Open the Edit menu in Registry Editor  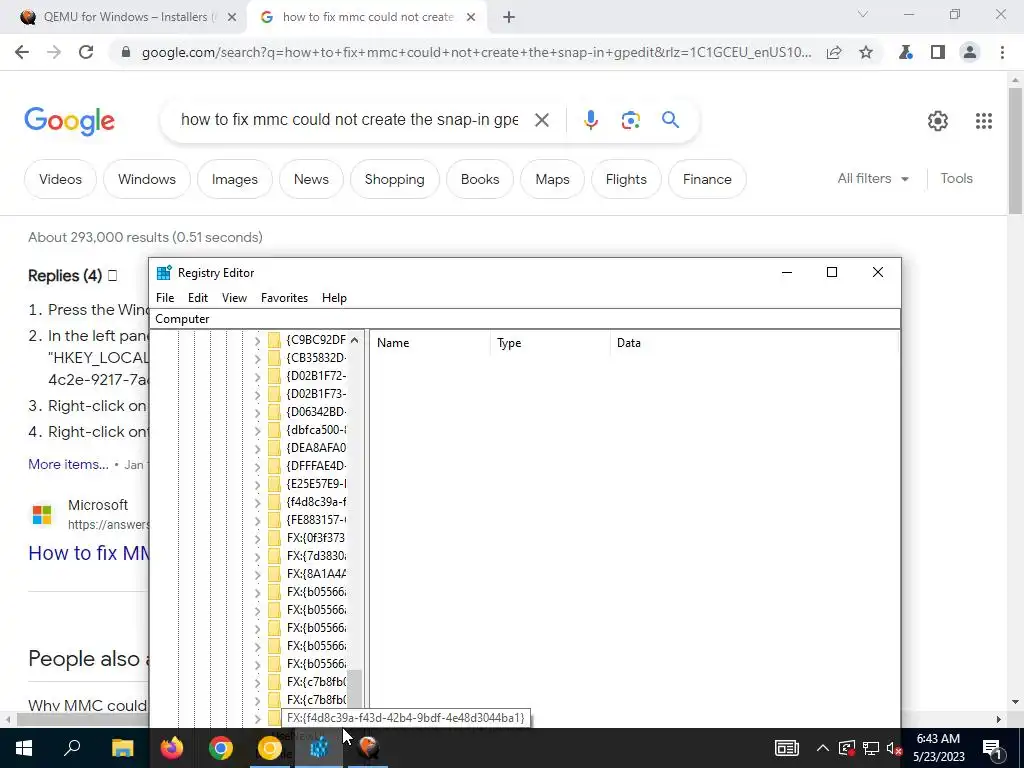click(x=198, y=298)
